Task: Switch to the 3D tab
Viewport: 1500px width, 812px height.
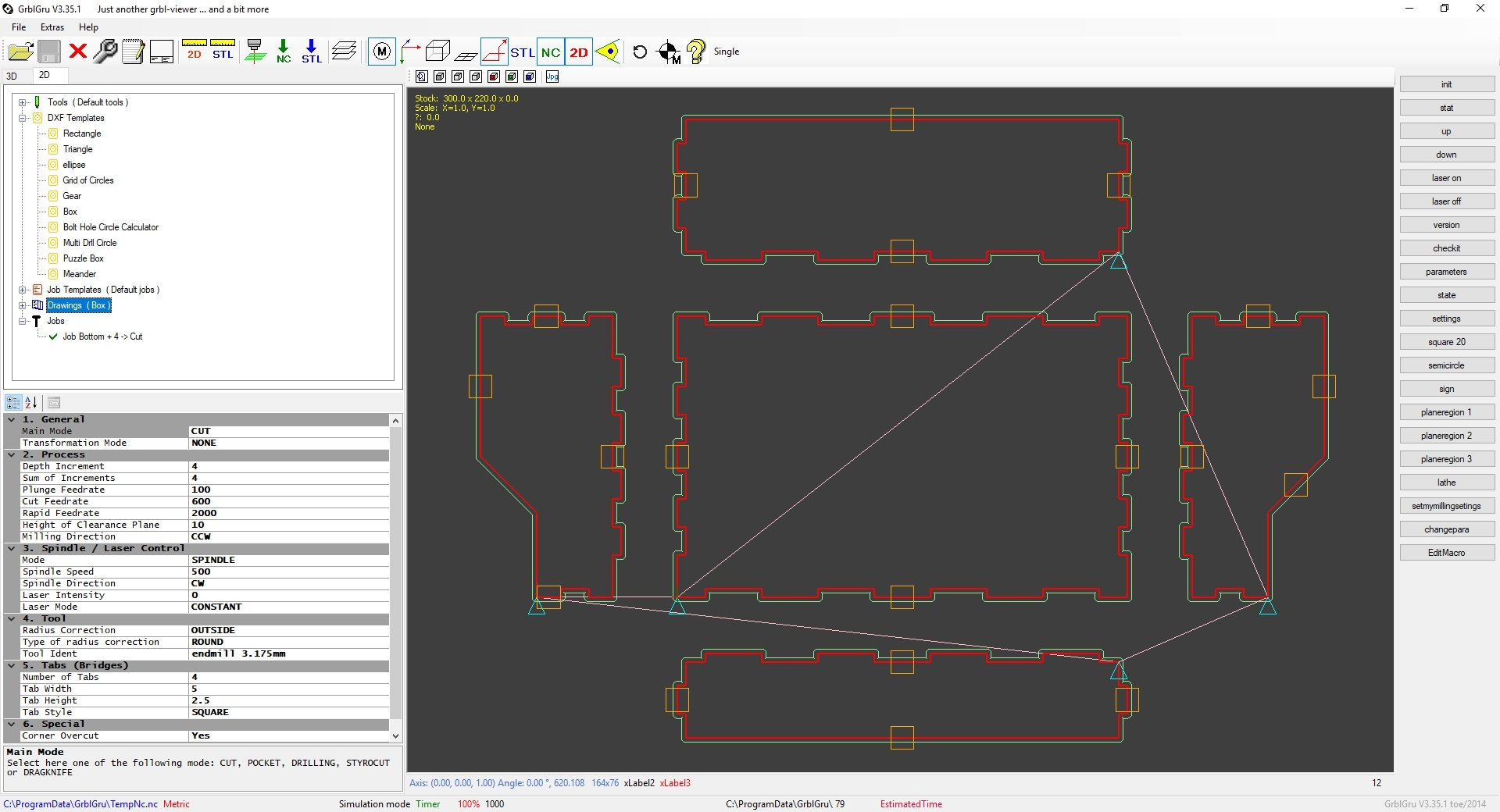Action: click(x=12, y=76)
